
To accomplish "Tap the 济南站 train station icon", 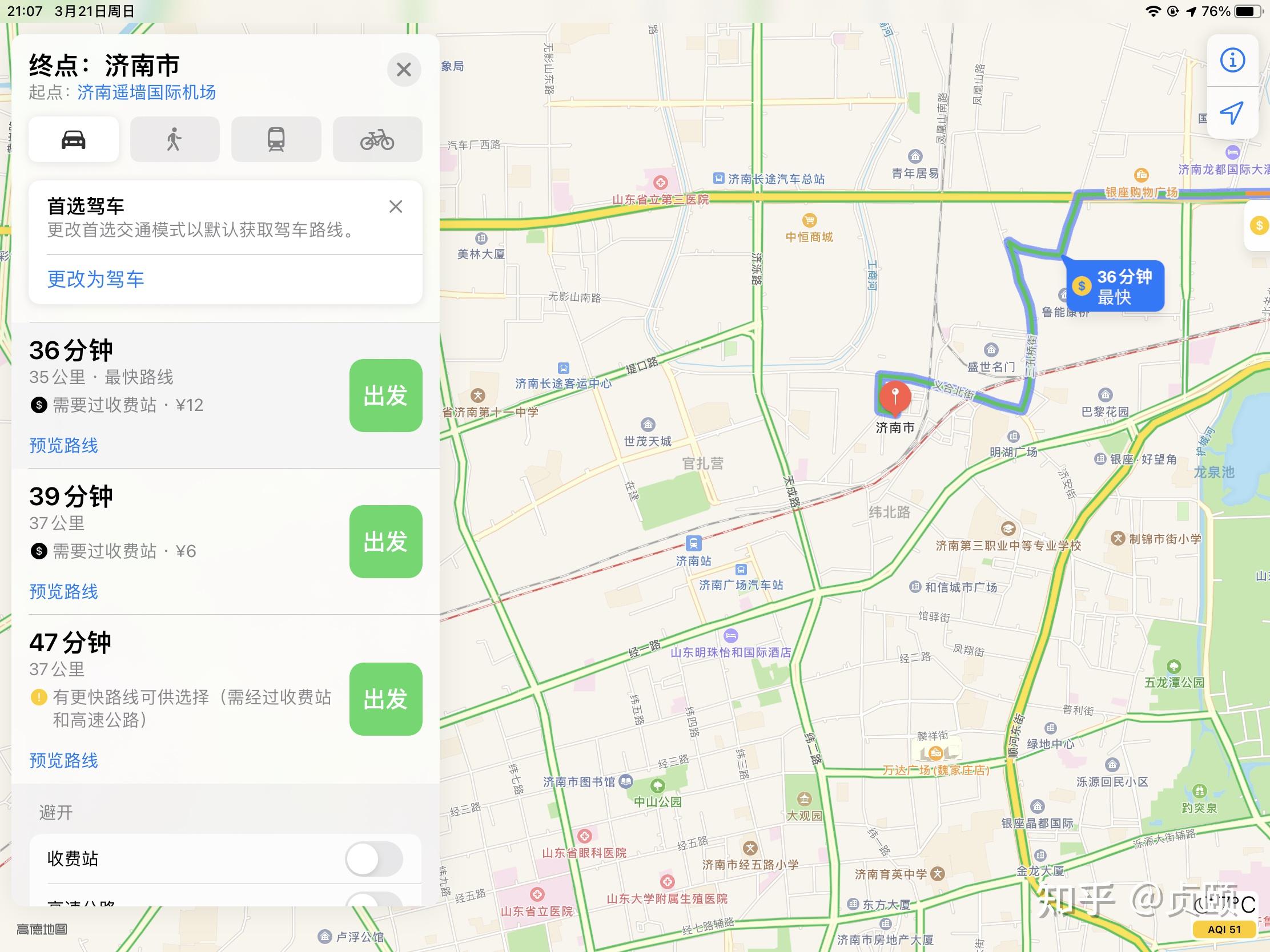I will 694,543.
